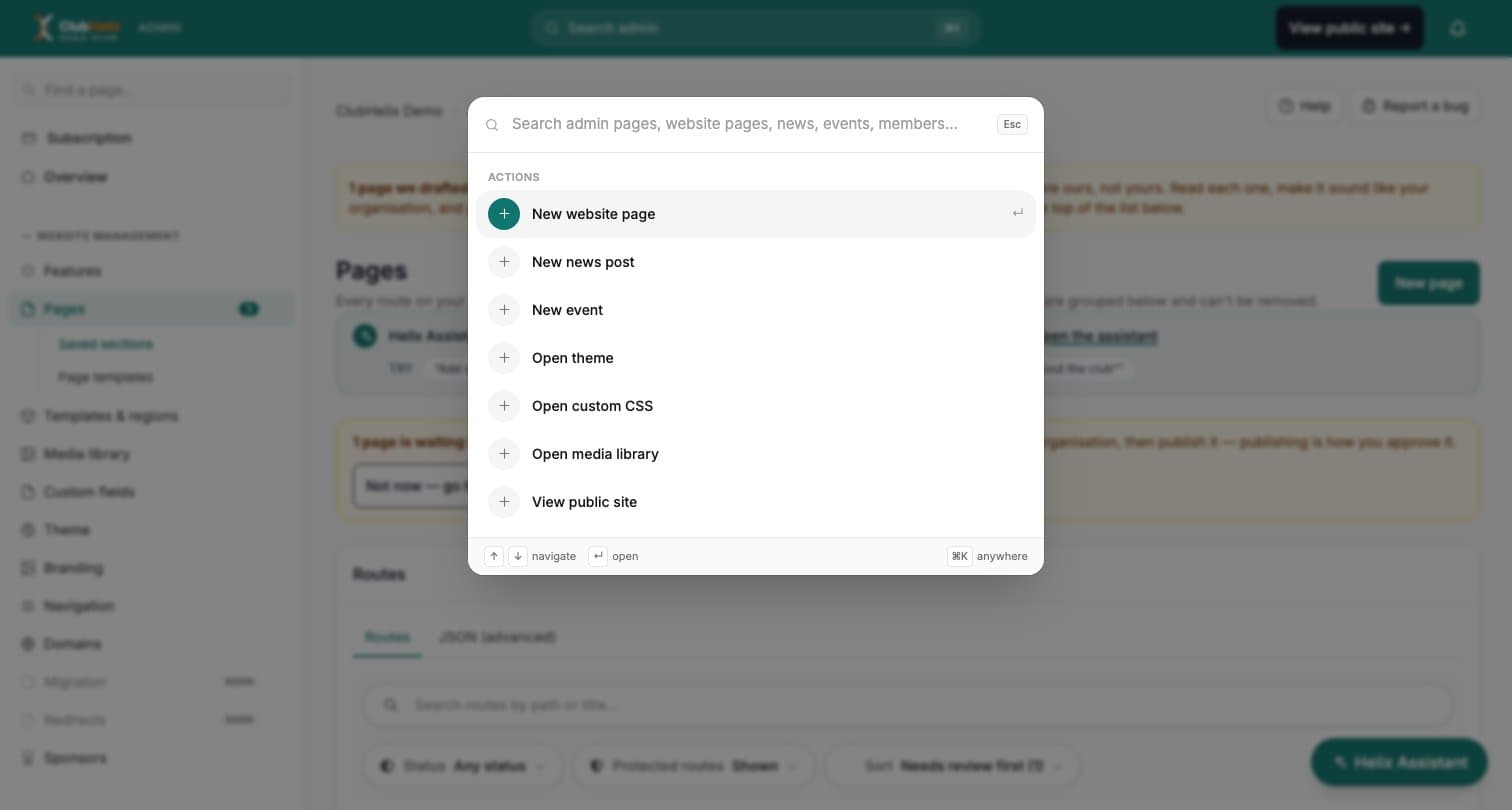Switch to the Routes tab
Viewport: 1512px width, 810px height.
pyautogui.click(x=387, y=637)
